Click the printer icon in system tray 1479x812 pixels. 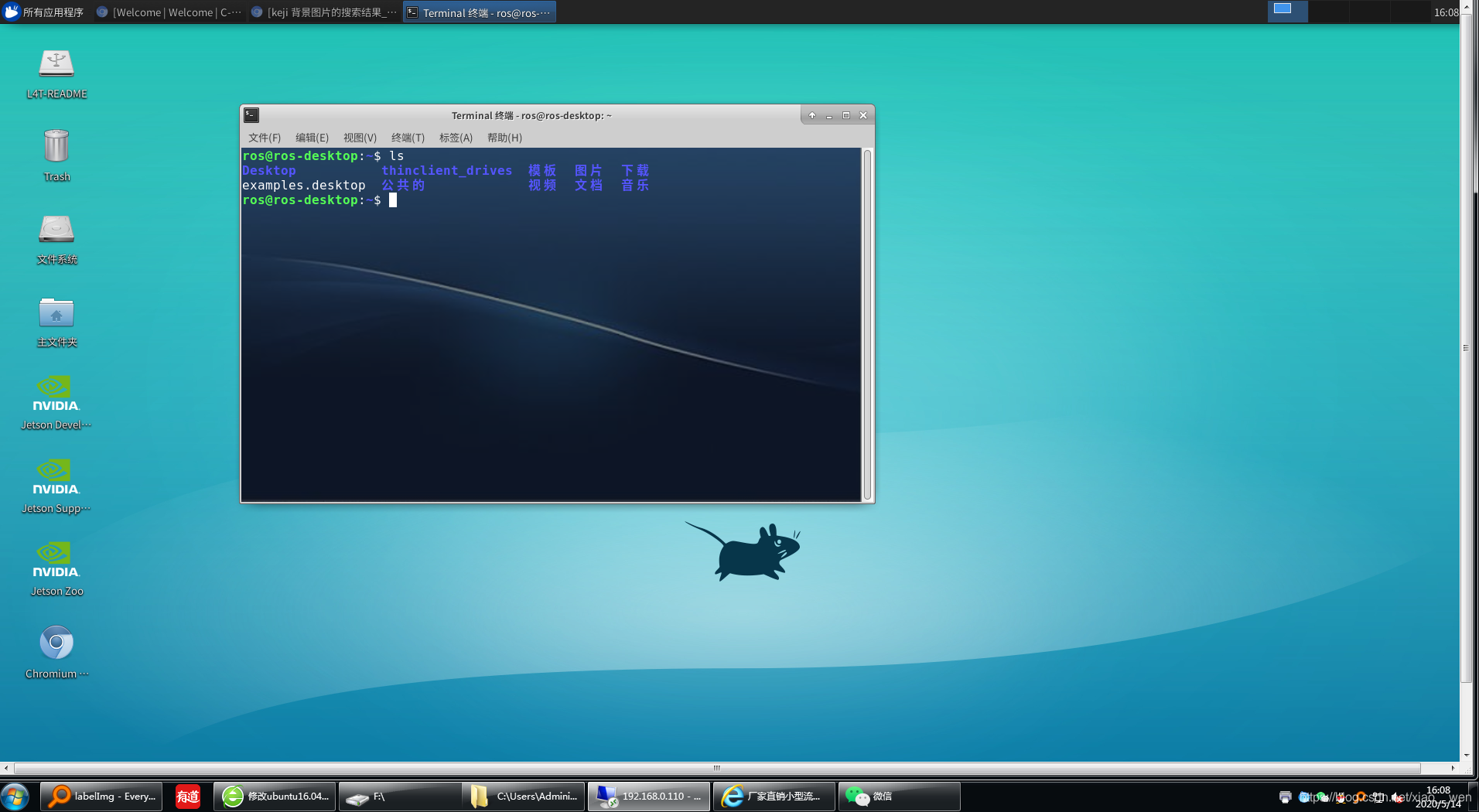[x=1286, y=797]
